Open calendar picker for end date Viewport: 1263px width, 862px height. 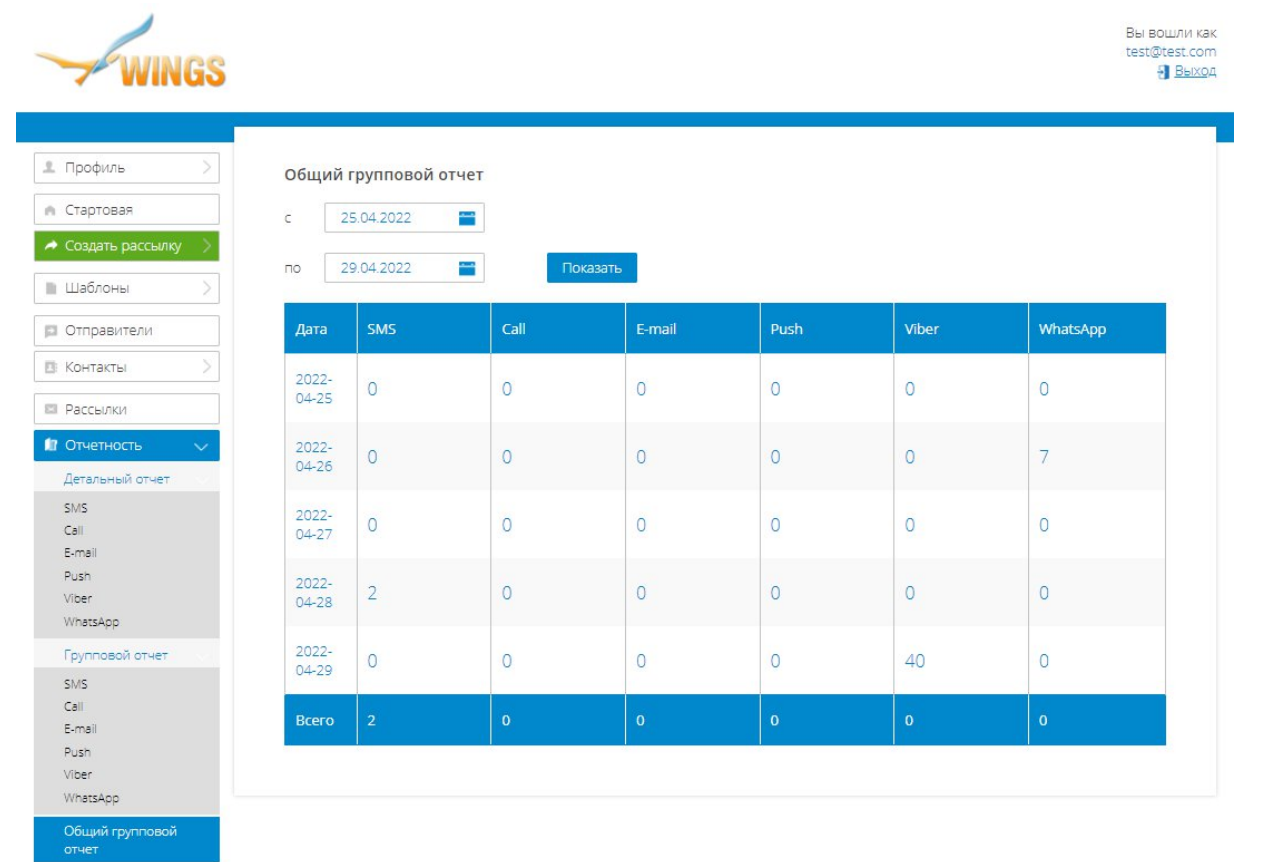tap(466, 267)
